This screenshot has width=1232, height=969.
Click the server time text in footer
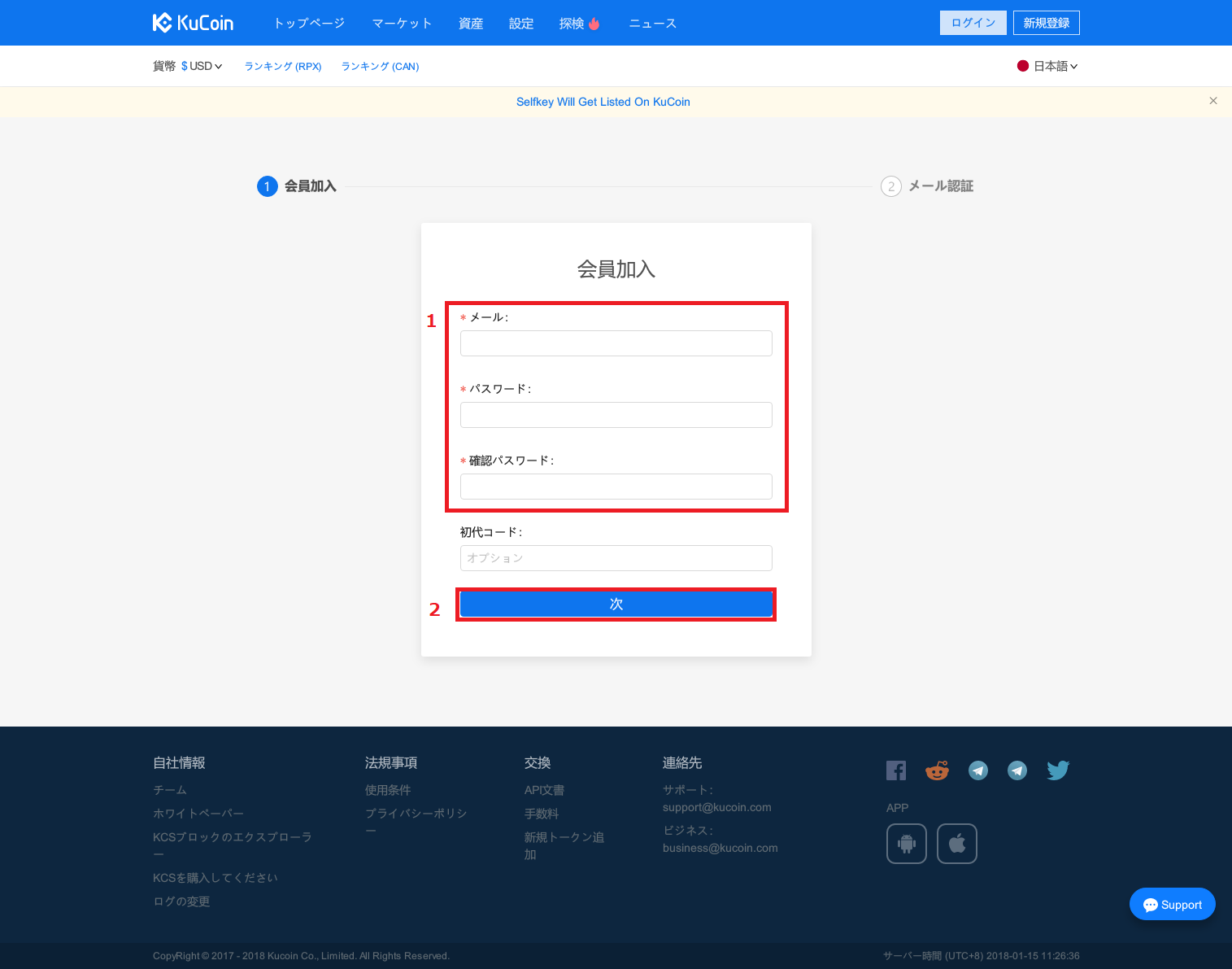(982, 956)
